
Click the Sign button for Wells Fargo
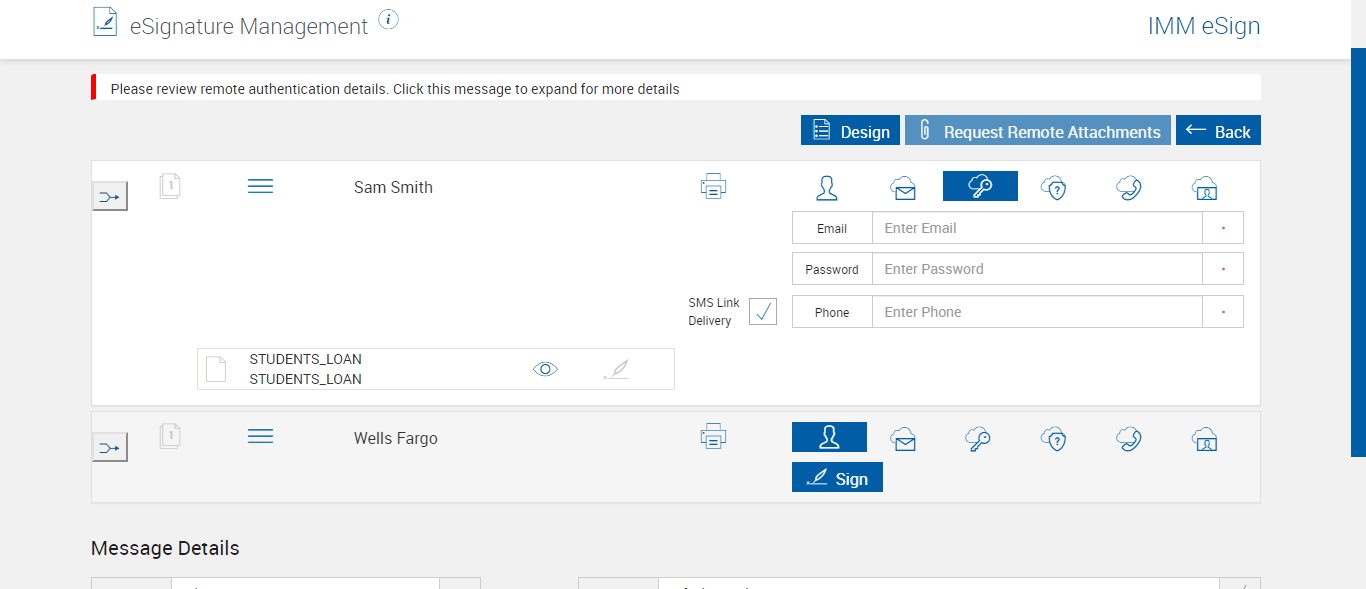click(837, 478)
